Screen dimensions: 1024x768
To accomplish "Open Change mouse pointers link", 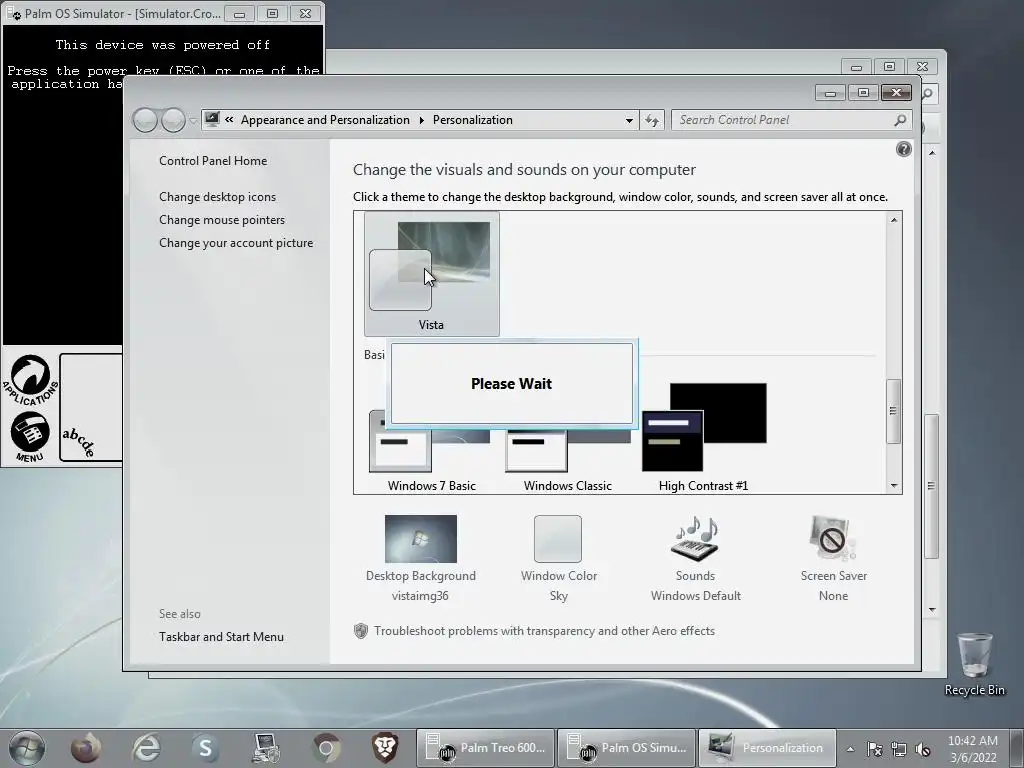I will 222,219.
